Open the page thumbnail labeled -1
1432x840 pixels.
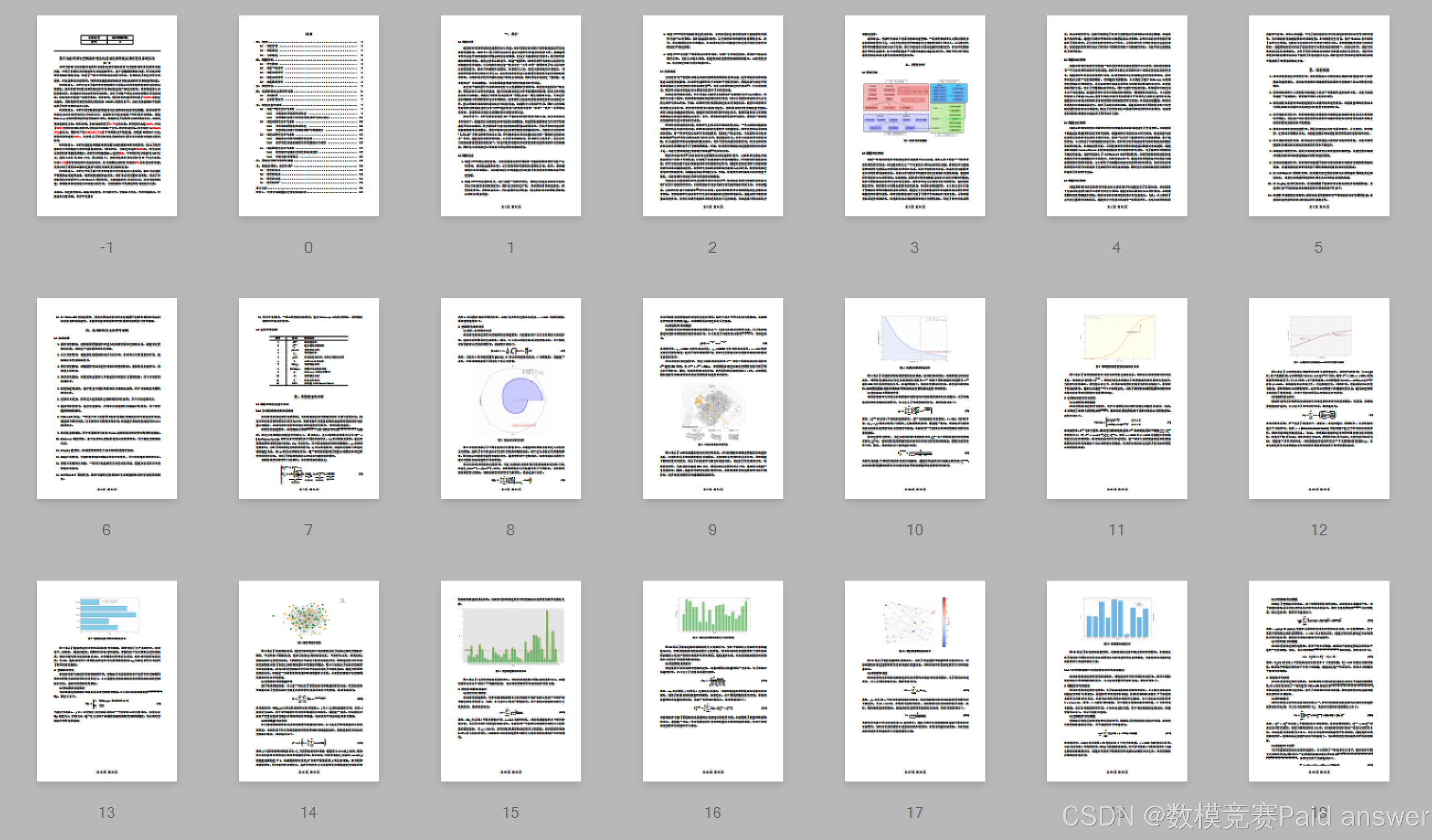pyautogui.click(x=107, y=116)
